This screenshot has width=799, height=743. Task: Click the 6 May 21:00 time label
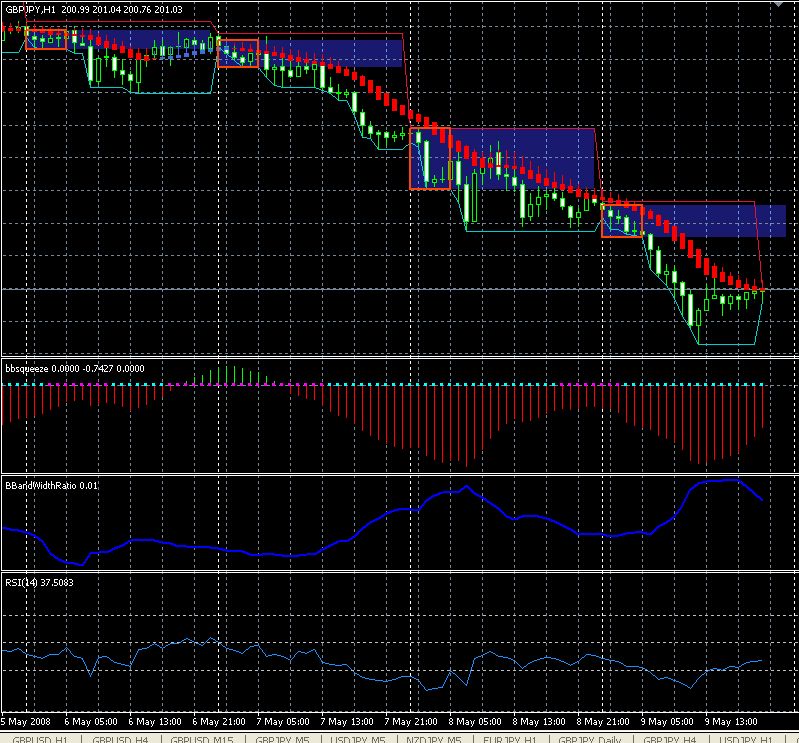pyautogui.click(x=219, y=722)
